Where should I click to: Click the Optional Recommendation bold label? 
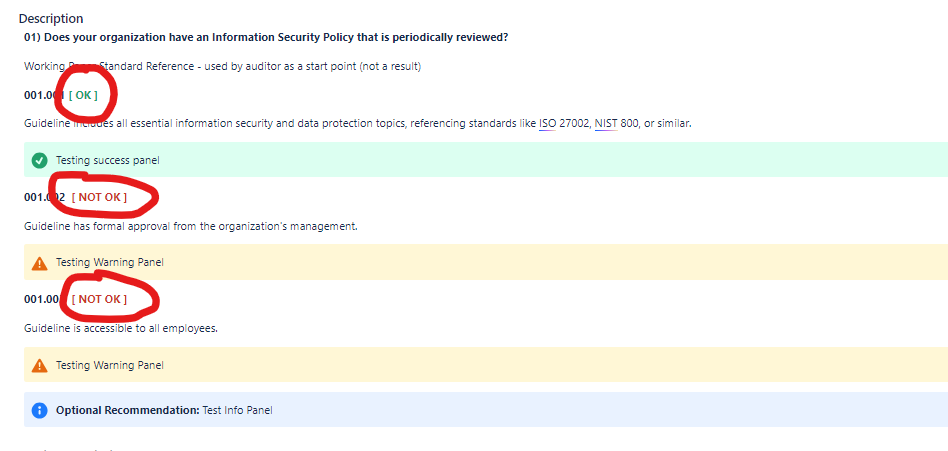pos(128,410)
